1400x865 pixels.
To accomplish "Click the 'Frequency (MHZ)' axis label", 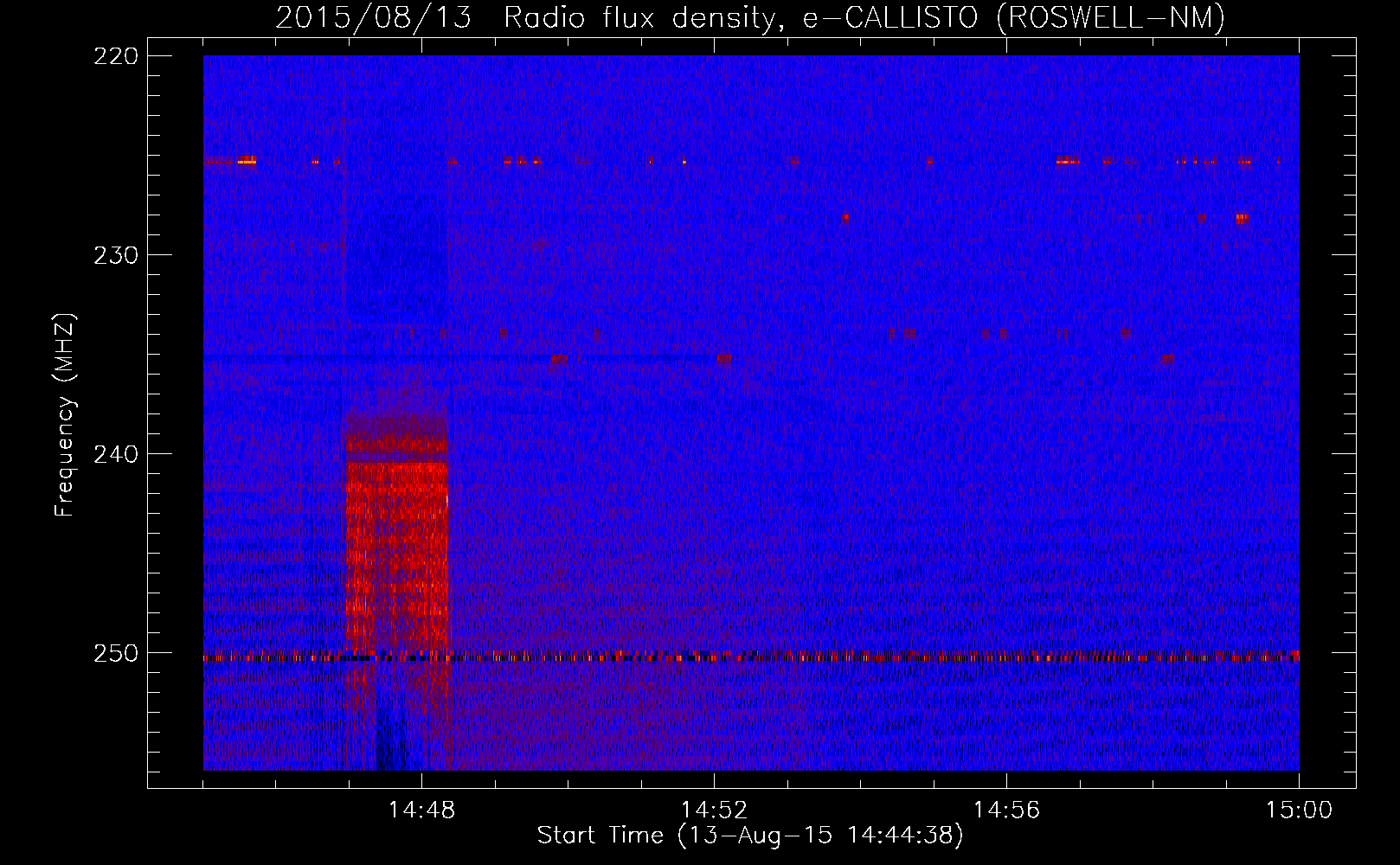I will 65,415.
